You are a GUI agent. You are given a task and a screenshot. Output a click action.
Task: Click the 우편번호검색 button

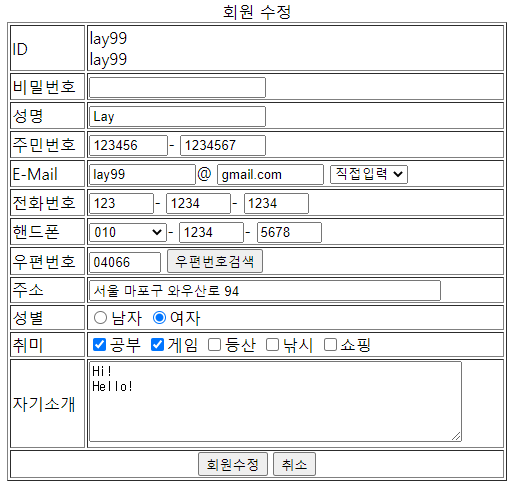pos(215,261)
